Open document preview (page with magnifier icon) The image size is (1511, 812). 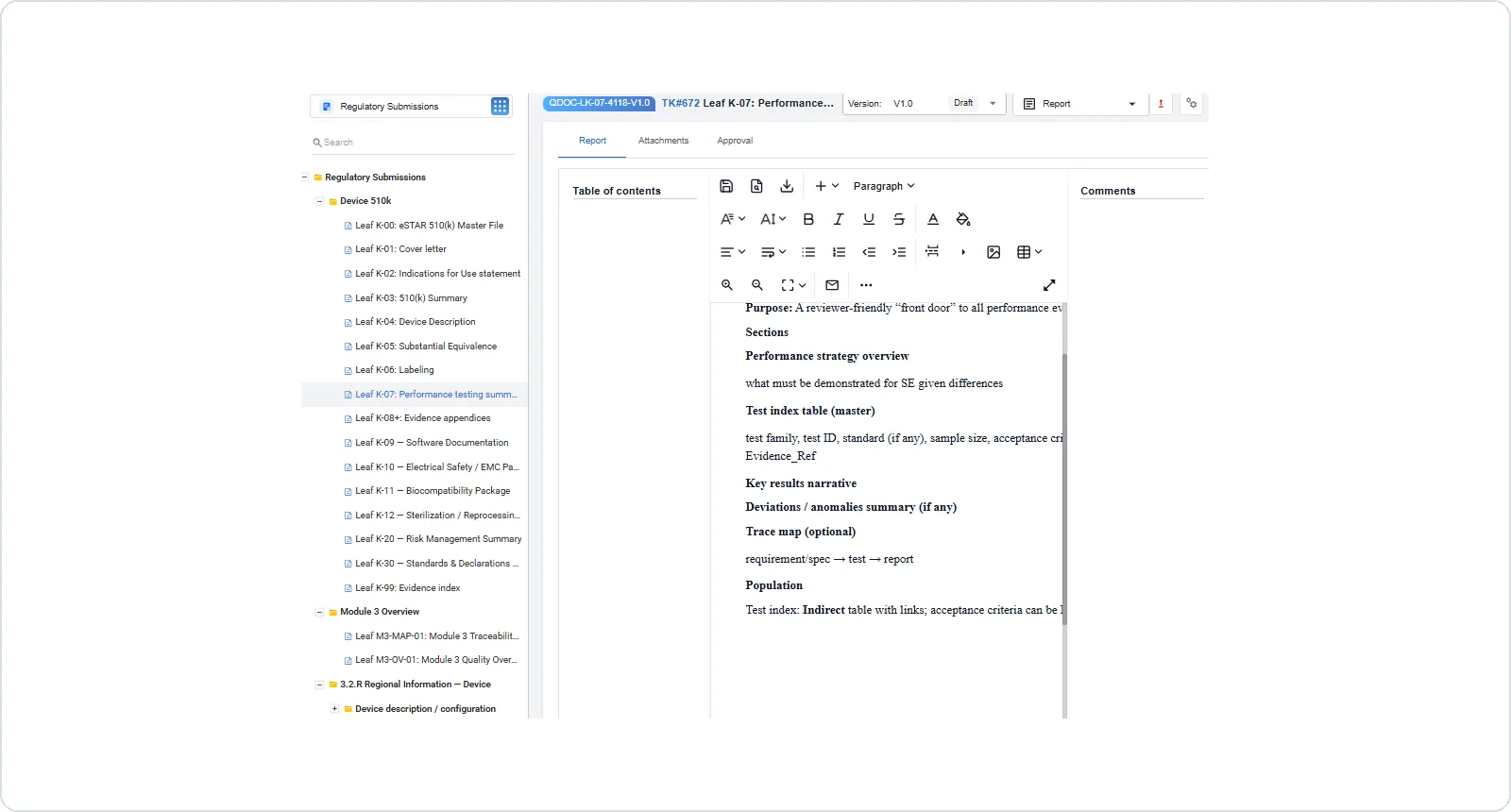click(x=756, y=186)
